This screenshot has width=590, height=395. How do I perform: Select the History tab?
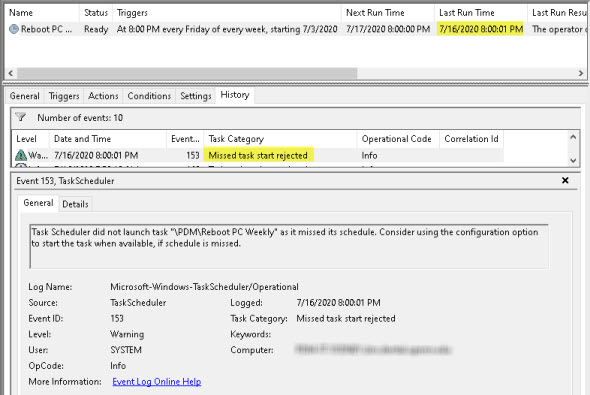click(235, 95)
